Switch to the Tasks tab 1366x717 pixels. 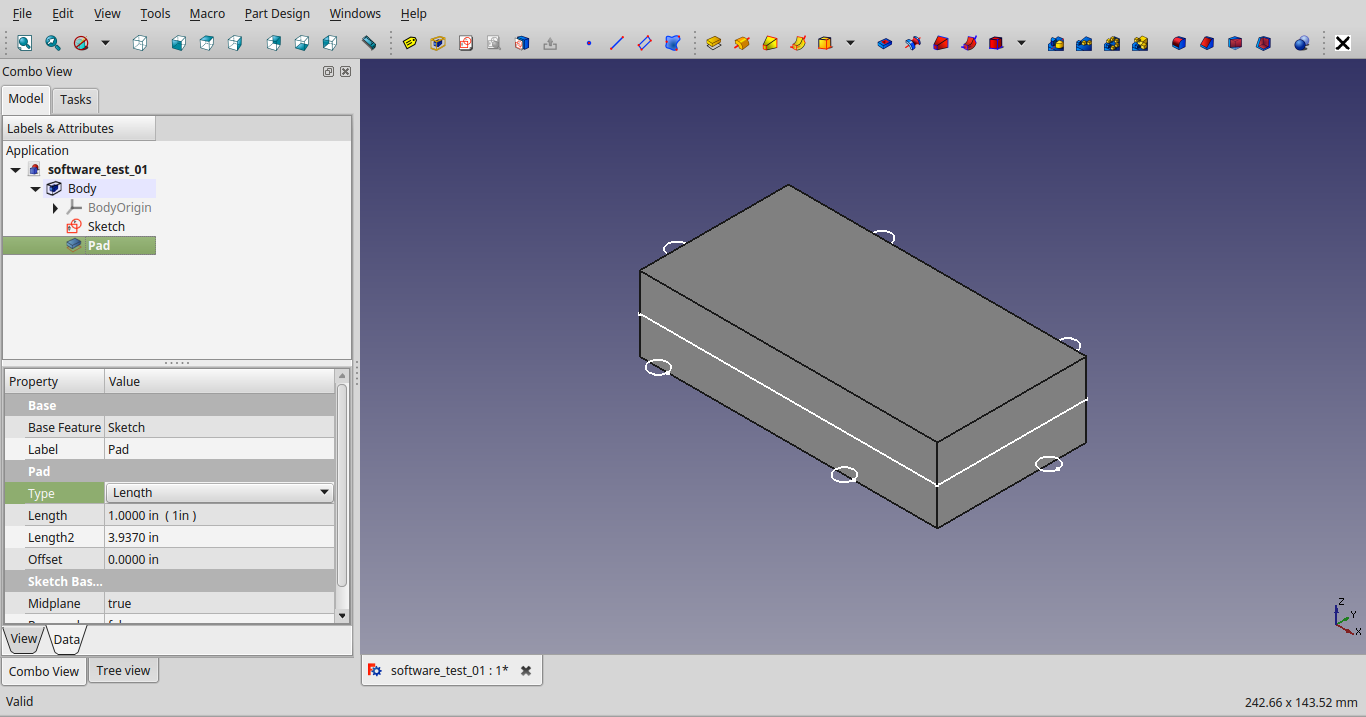[75, 99]
